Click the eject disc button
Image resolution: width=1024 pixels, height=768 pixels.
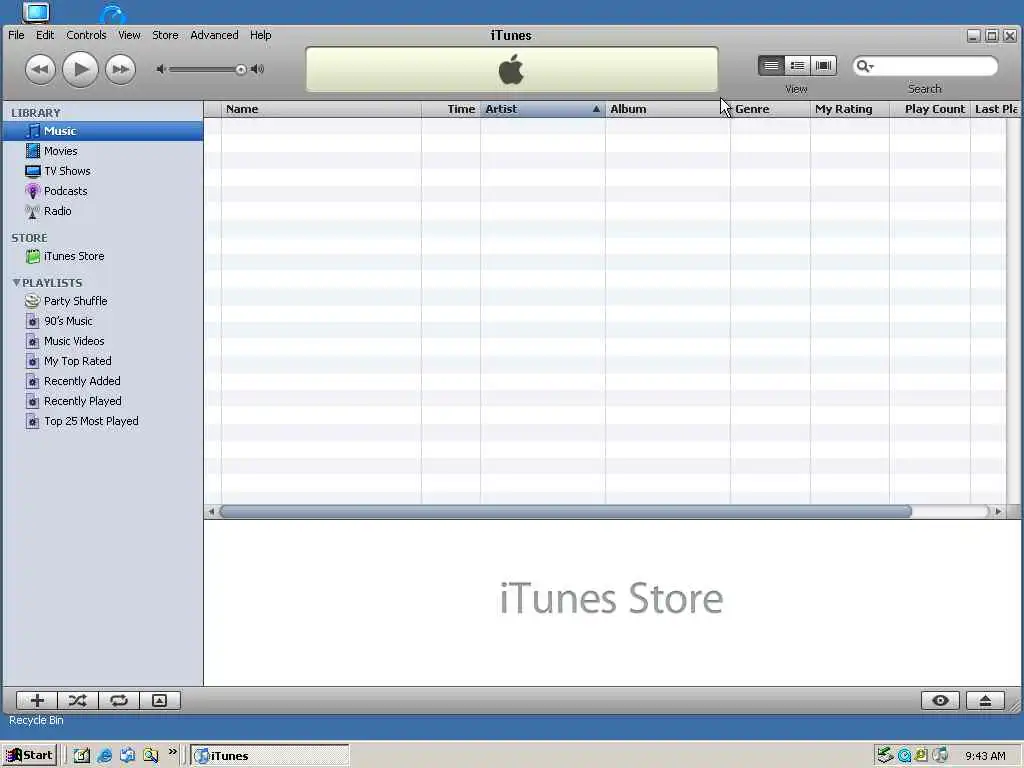tap(985, 701)
